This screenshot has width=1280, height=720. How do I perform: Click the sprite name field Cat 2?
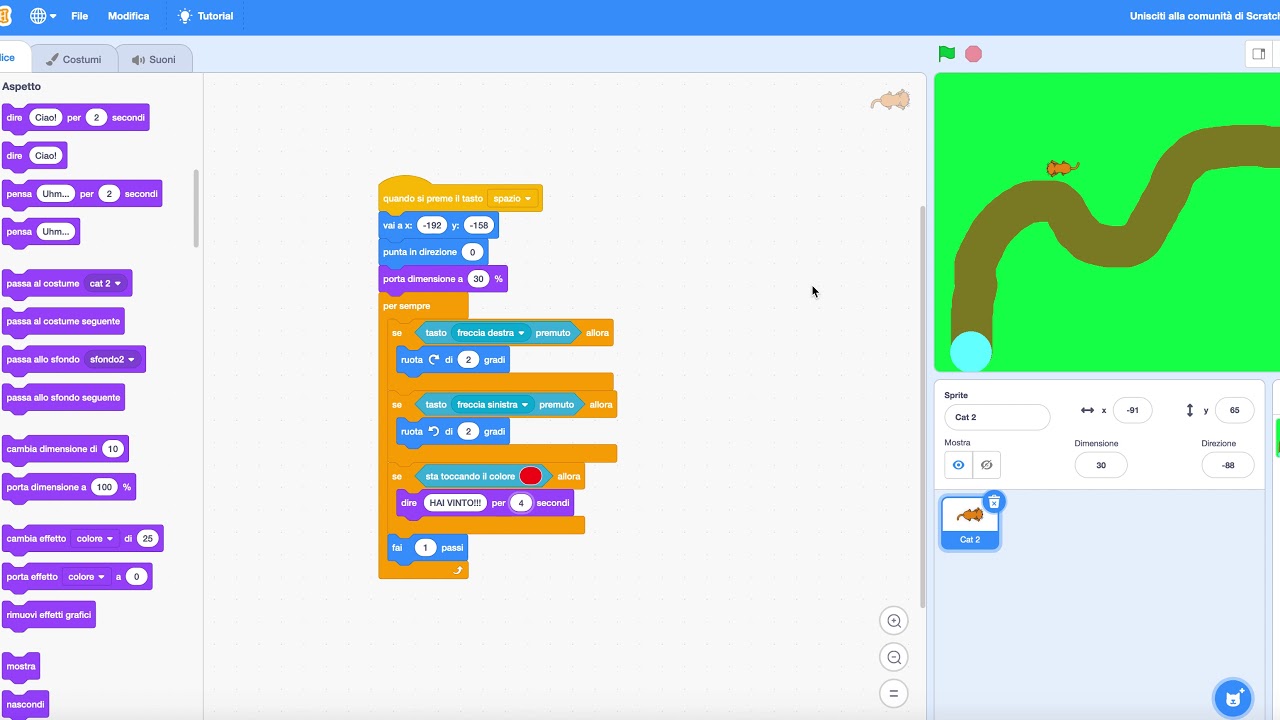[x=997, y=417]
